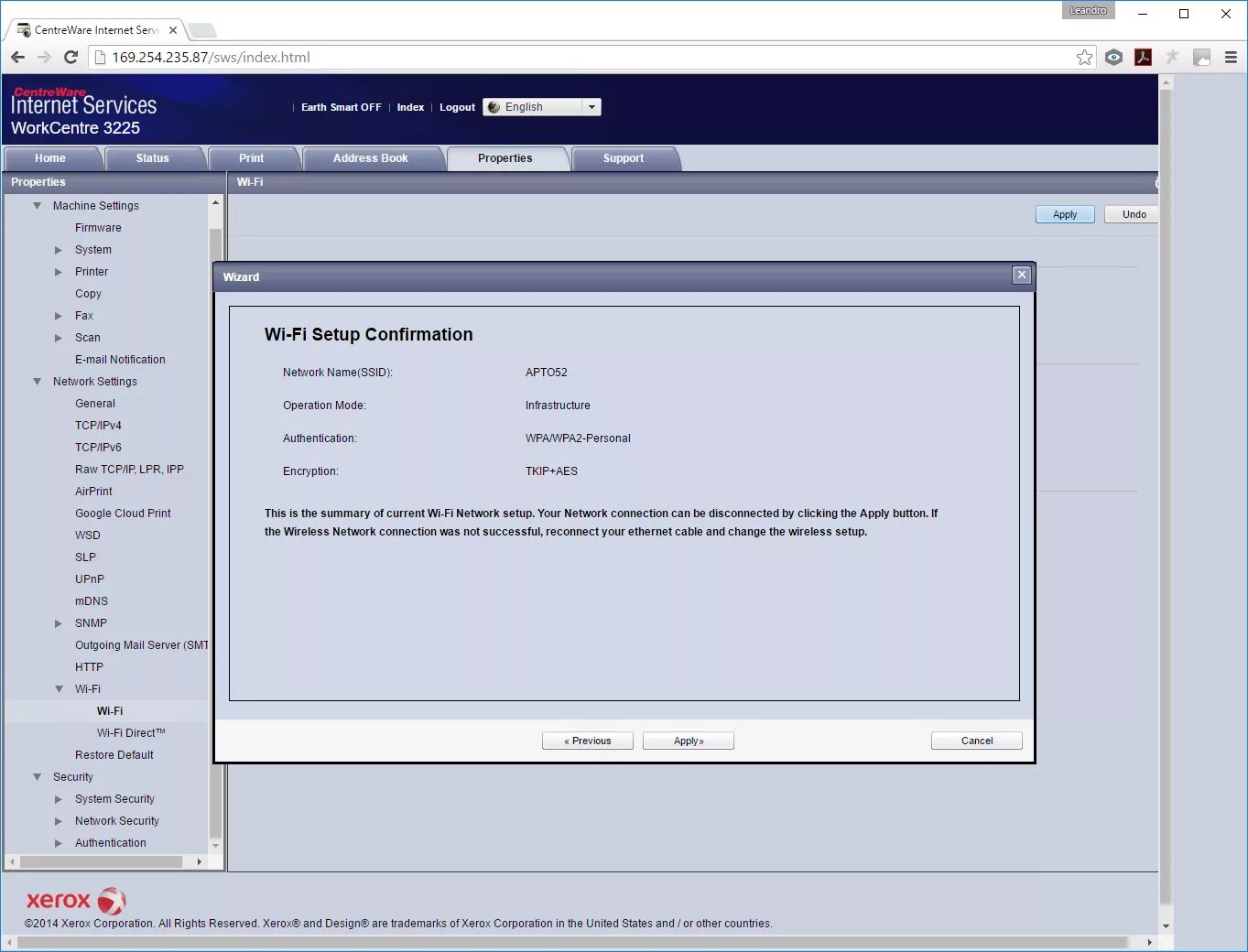Viewport: 1248px width, 952px height.
Task: Open Wi-Fi Direct settings
Action: 131,733
